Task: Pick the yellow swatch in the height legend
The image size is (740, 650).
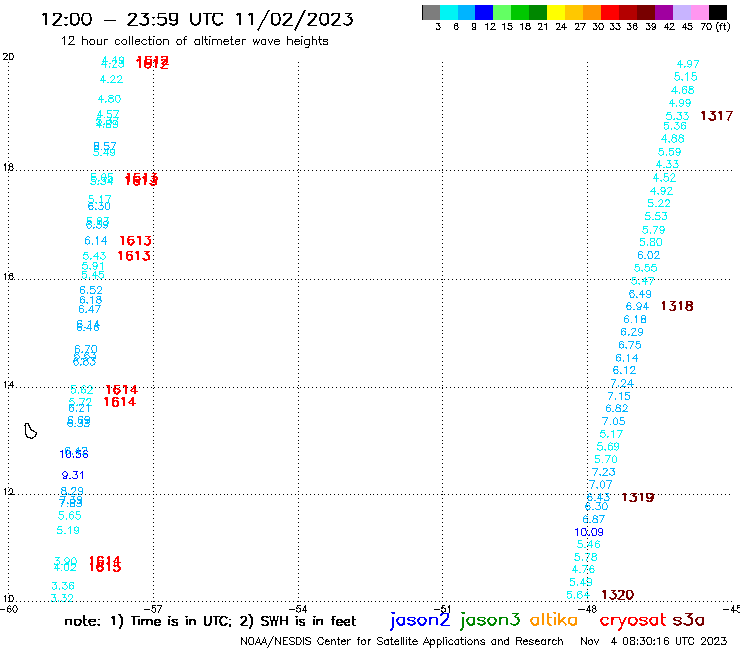Action: [x=556, y=12]
